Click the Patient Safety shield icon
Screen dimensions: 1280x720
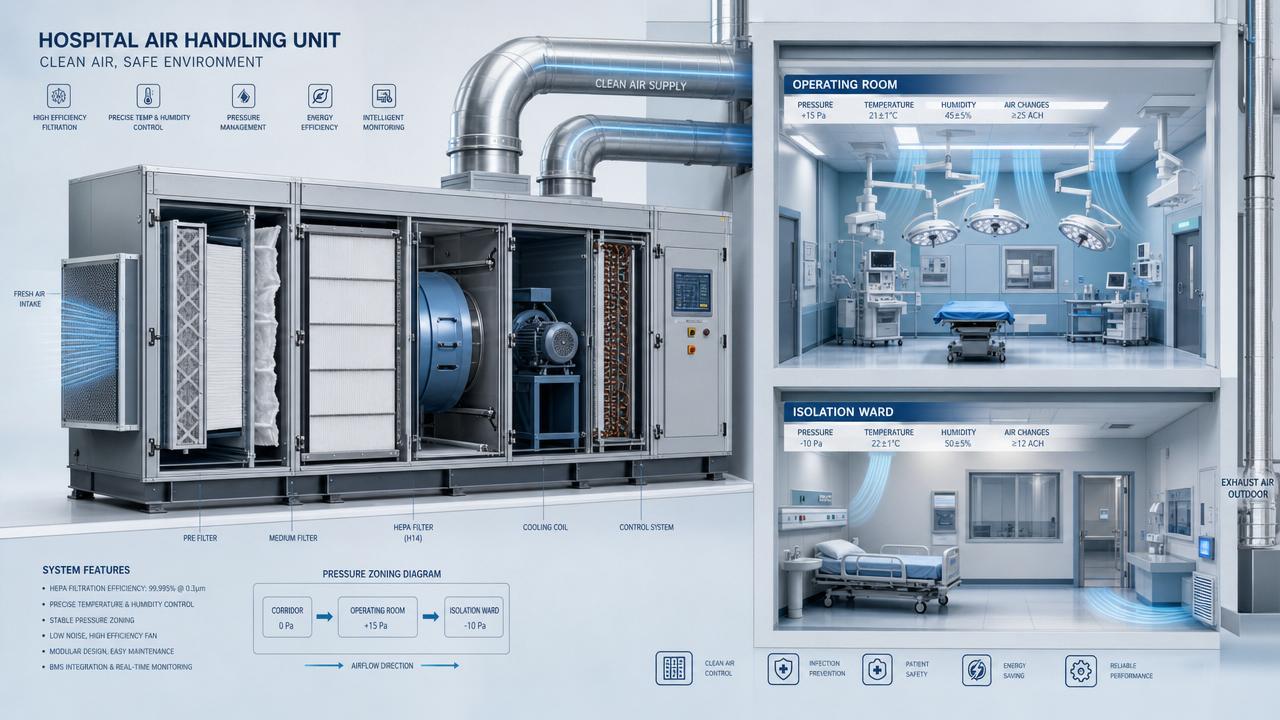[x=877, y=669]
